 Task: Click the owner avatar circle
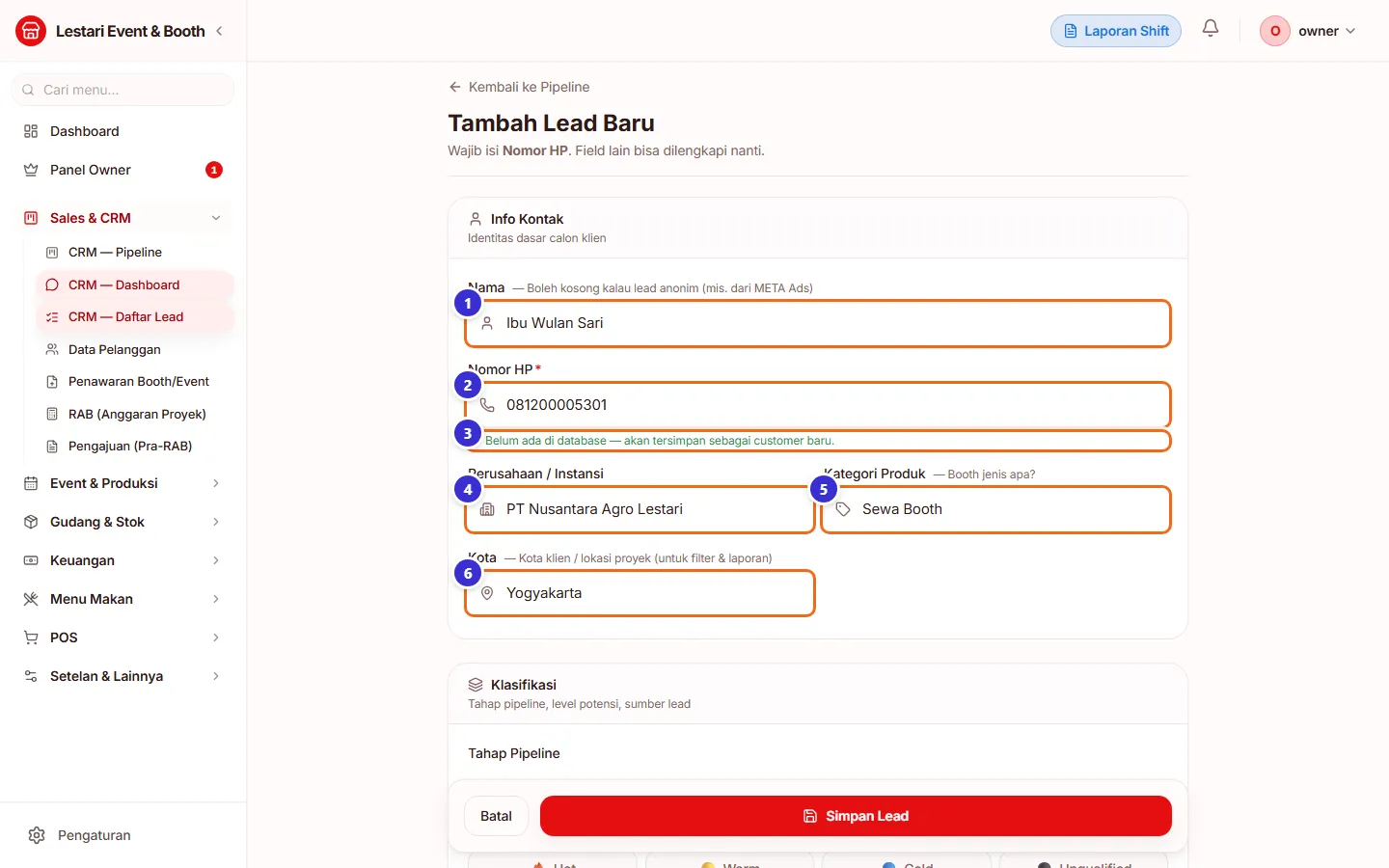coord(1275,31)
